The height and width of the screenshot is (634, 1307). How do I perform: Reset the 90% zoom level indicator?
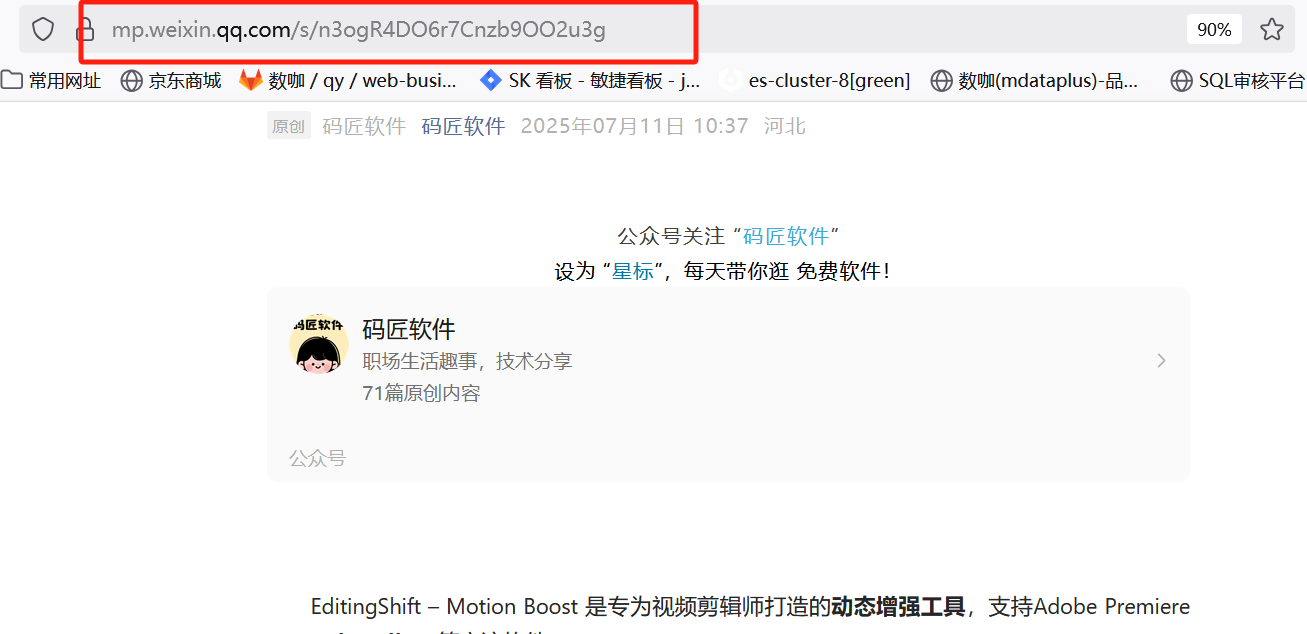tap(1214, 30)
